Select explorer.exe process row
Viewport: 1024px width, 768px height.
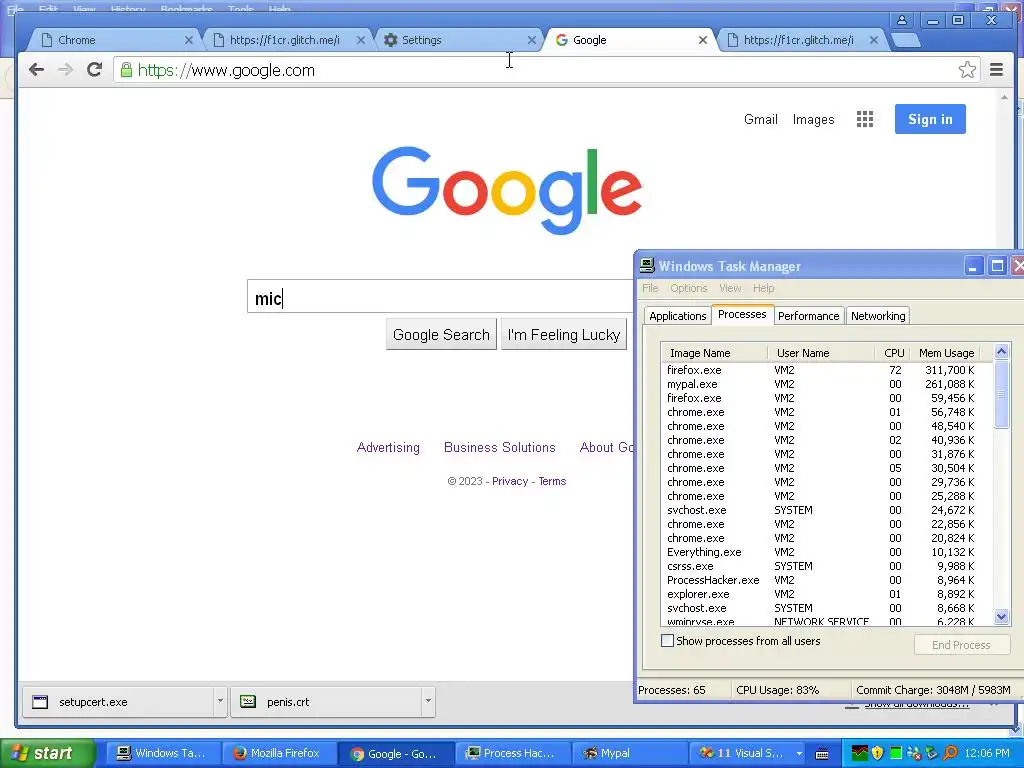click(x=826, y=594)
